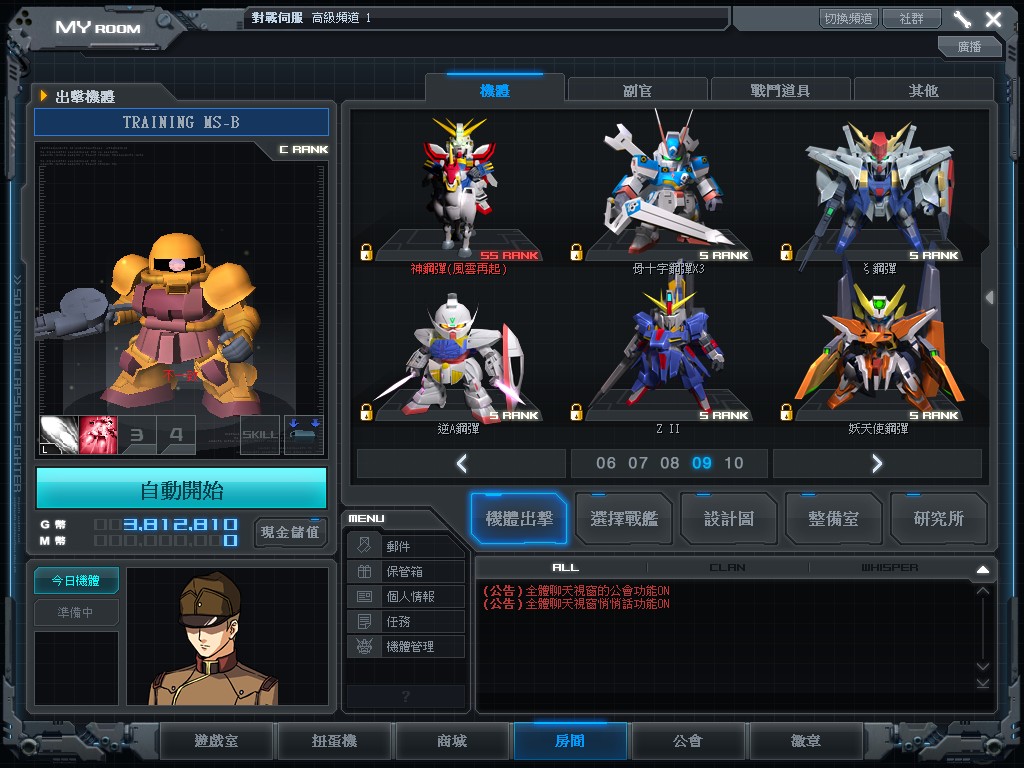Open 機體管理 unit management menu item
The image size is (1024, 768).
click(406, 647)
